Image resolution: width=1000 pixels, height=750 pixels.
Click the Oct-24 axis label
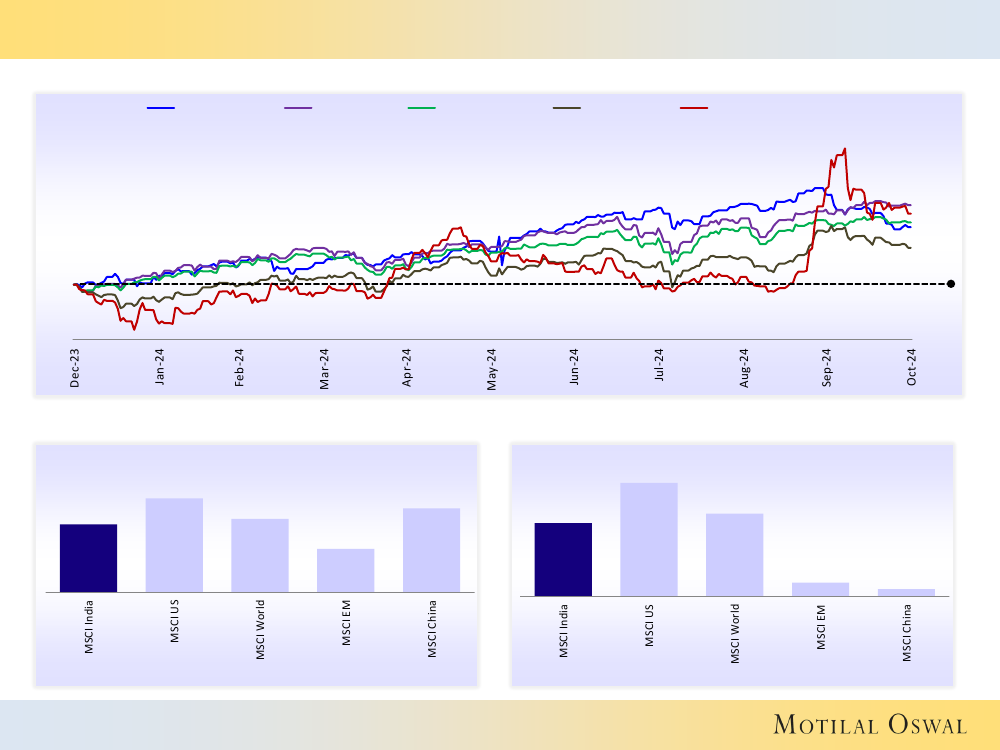point(912,367)
